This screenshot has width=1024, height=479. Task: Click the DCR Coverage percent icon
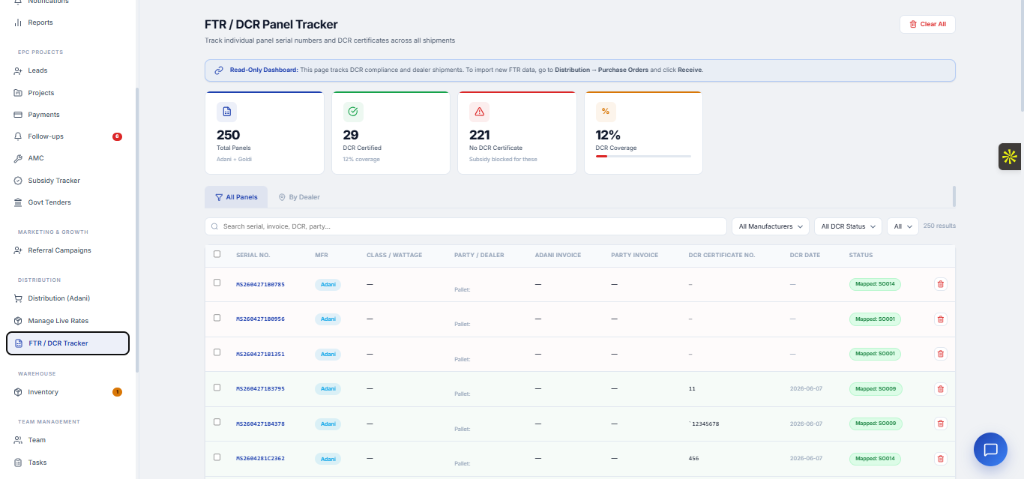click(605, 112)
